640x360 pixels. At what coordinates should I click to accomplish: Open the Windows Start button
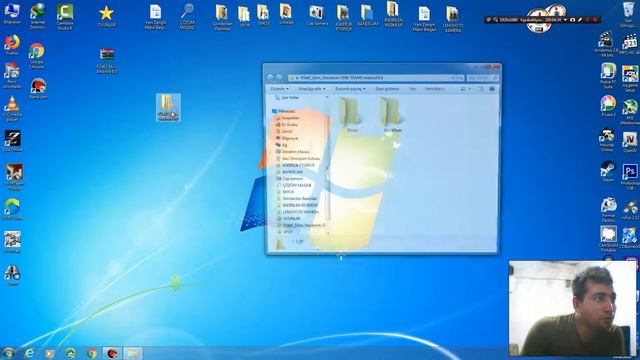(x=8, y=353)
